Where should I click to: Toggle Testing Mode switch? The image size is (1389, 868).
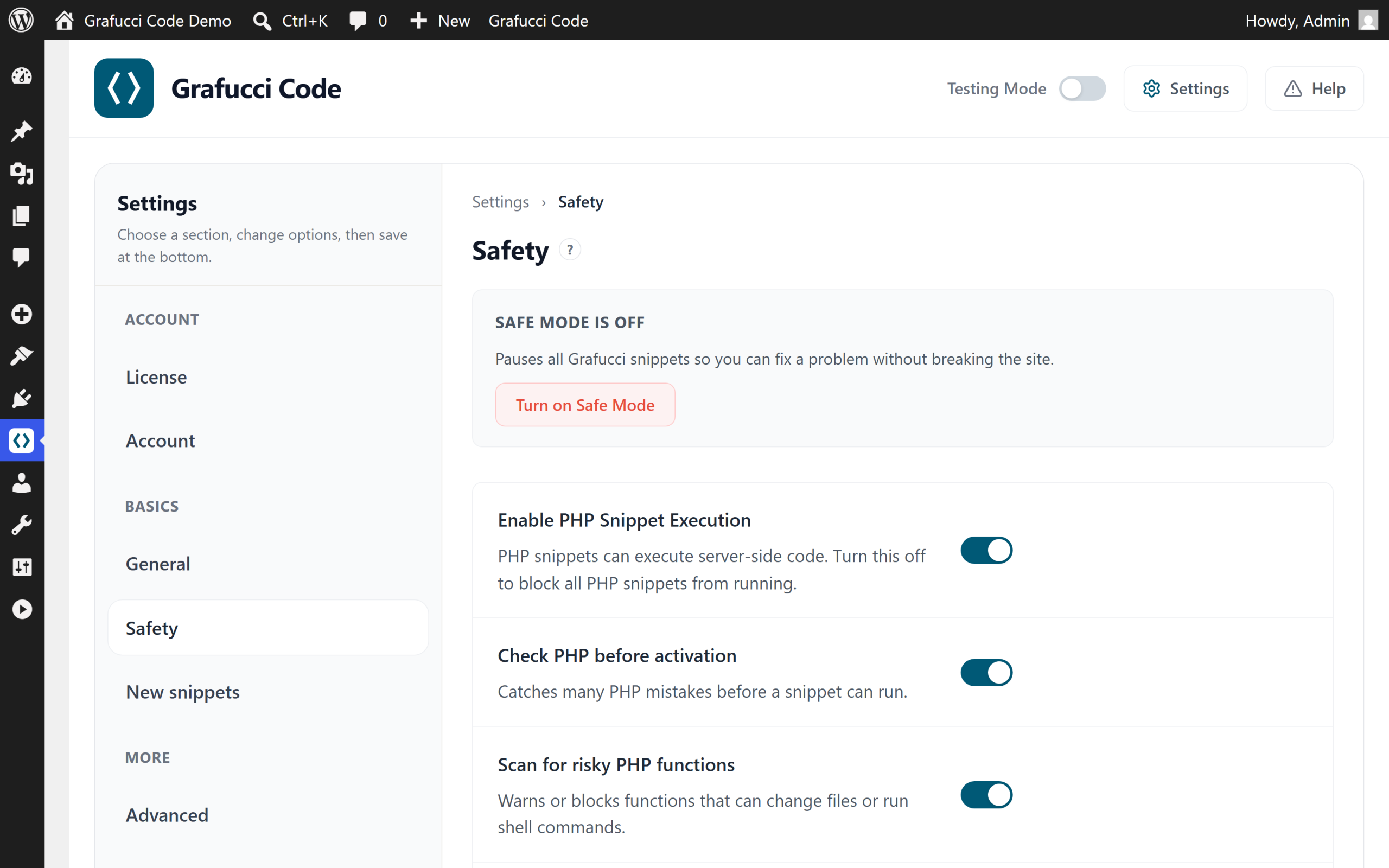tap(1082, 88)
